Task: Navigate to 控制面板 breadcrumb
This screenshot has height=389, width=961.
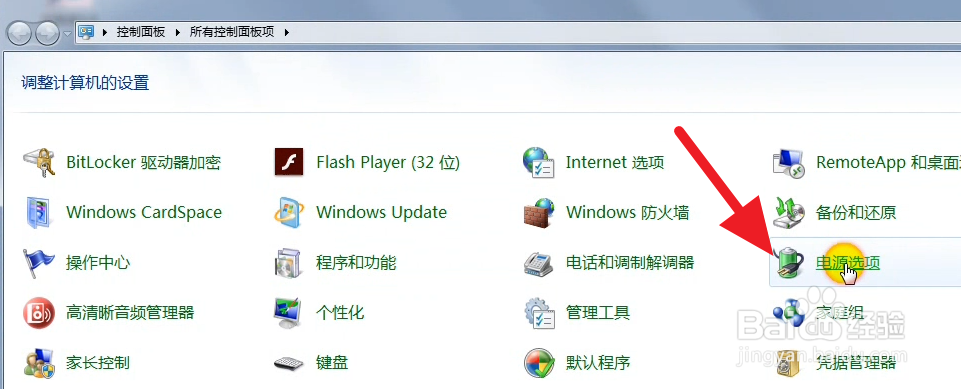Action: click(141, 32)
